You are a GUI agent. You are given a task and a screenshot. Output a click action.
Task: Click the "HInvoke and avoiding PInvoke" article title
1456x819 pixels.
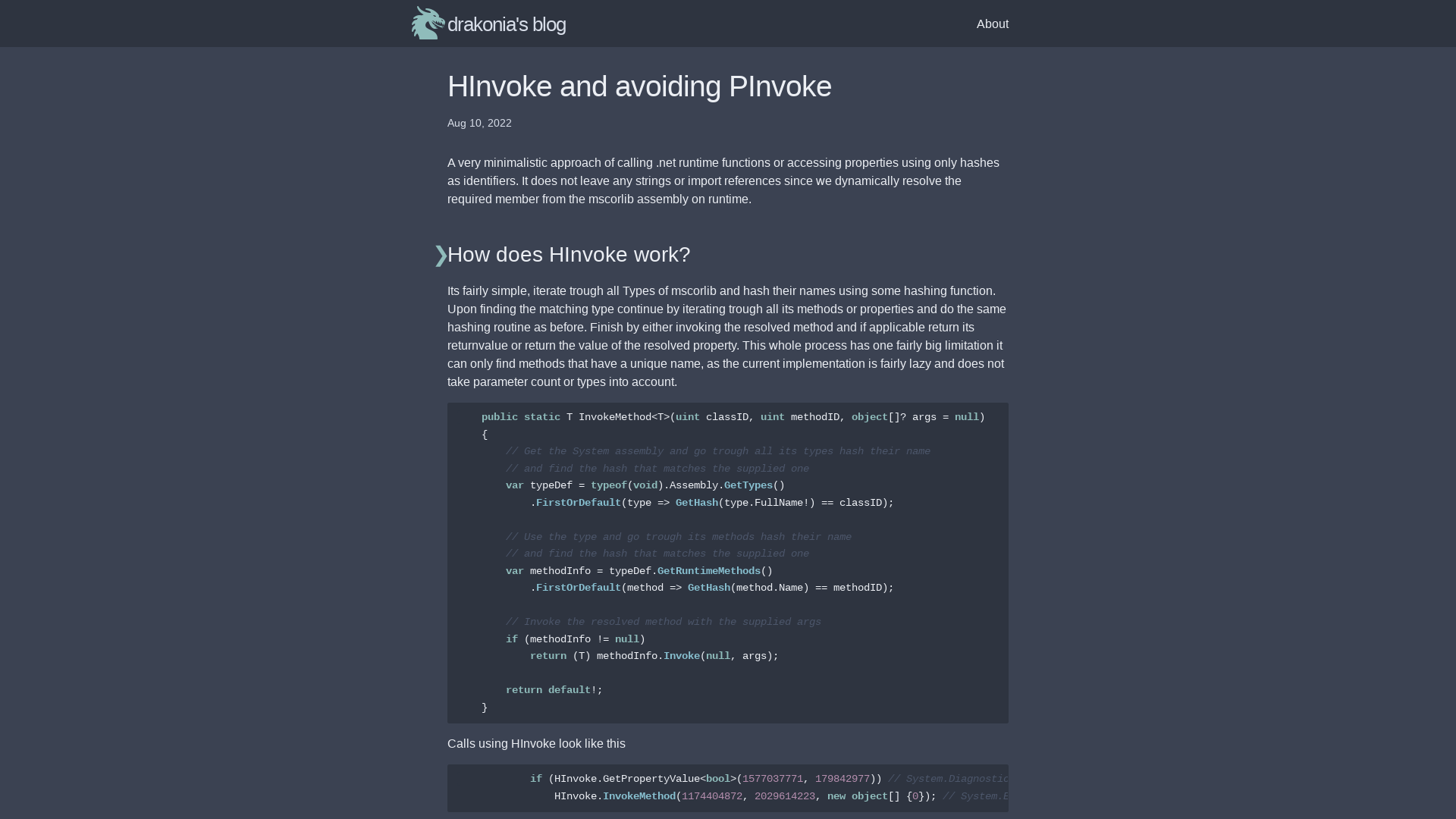click(639, 86)
